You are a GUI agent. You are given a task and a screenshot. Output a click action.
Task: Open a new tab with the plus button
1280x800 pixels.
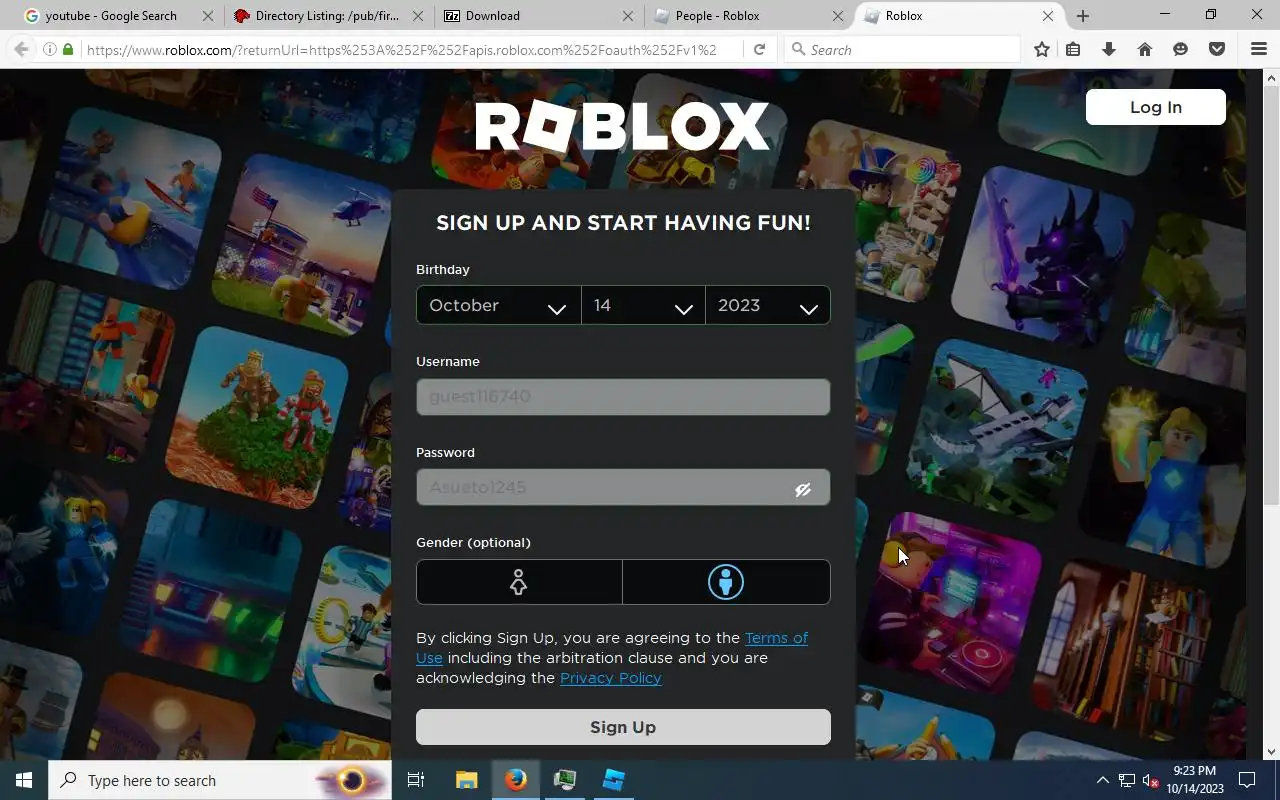[1083, 16]
